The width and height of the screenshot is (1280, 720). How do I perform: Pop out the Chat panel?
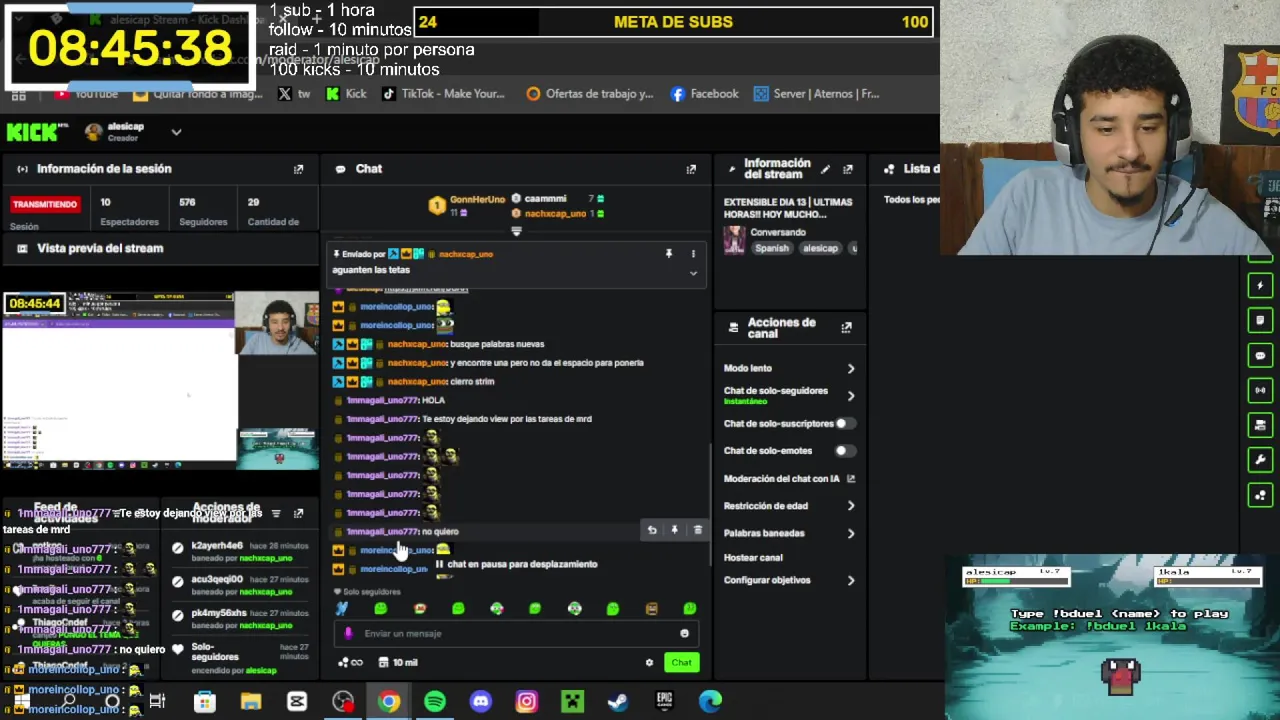[x=691, y=169]
